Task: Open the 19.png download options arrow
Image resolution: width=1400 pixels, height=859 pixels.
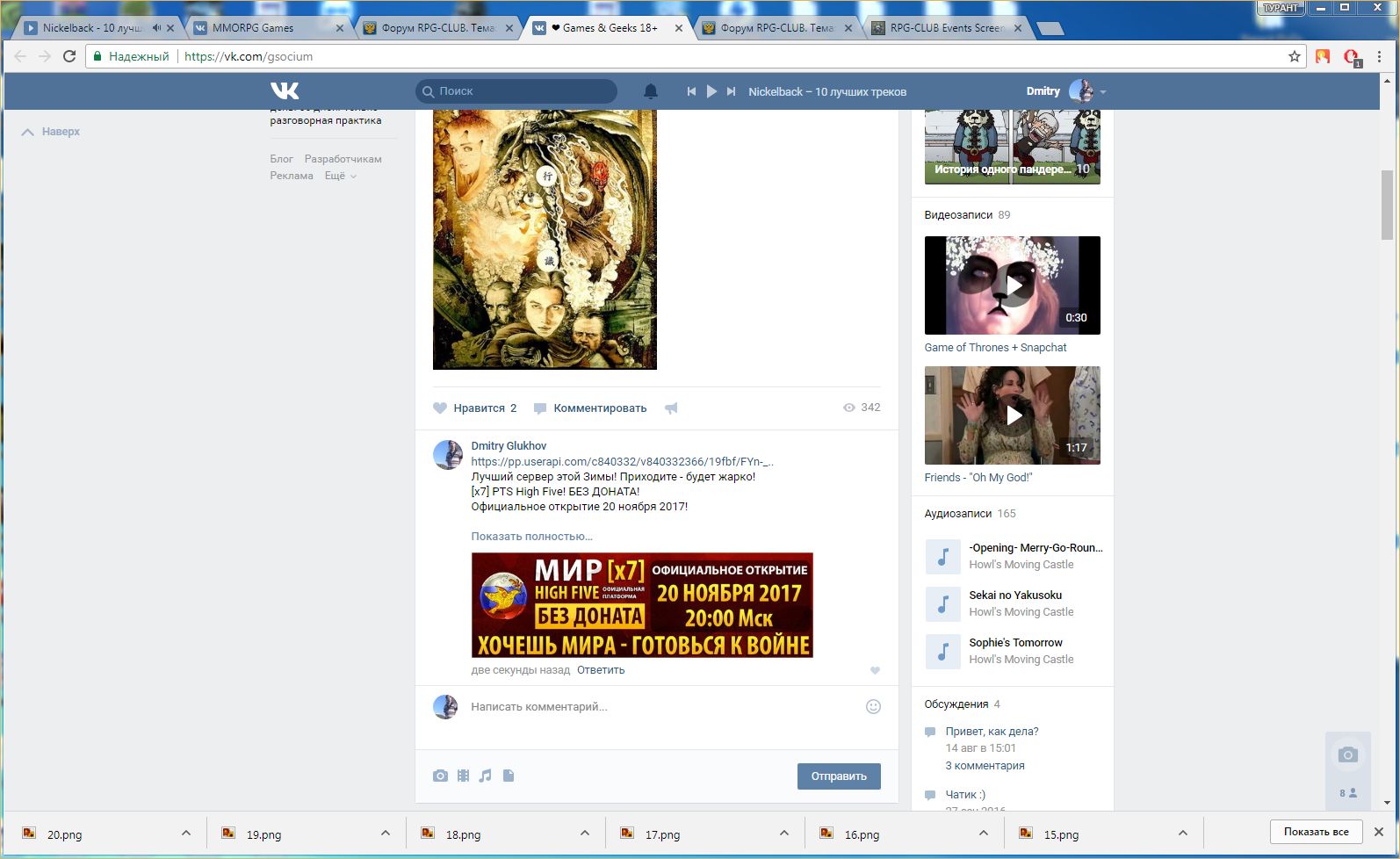Action: 386,833
